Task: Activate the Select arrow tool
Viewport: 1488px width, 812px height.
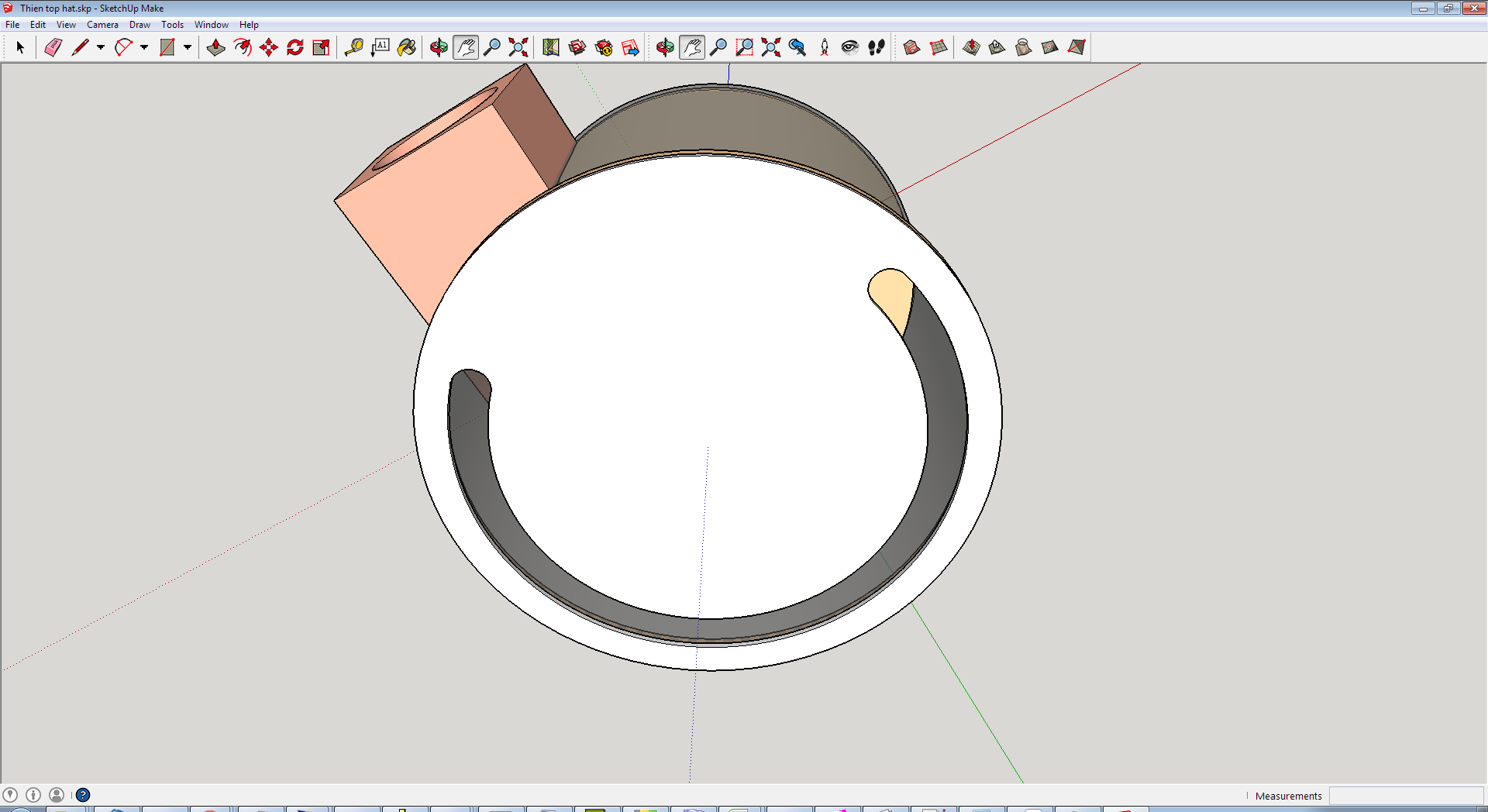Action: pos(20,47)
